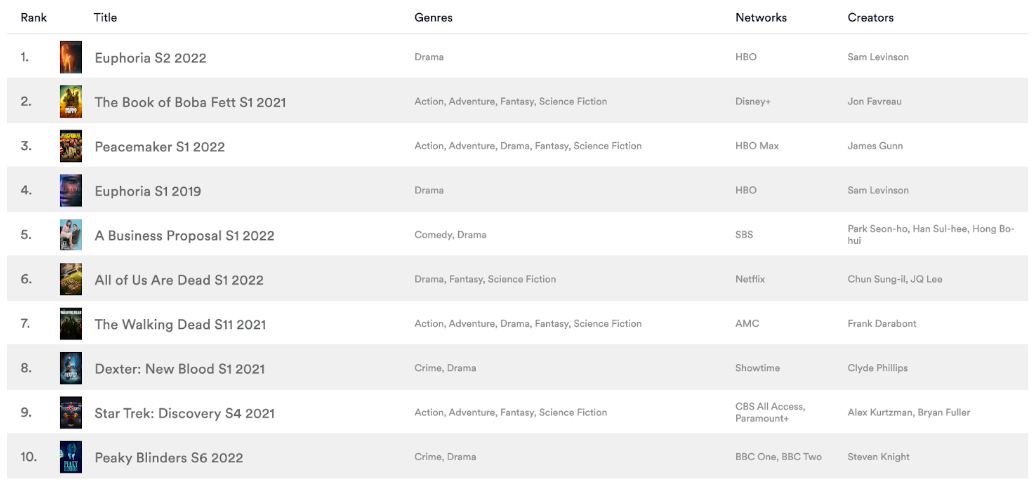Select the Netflix network entry
1035x484 pixels.
(x=751, y=279)
